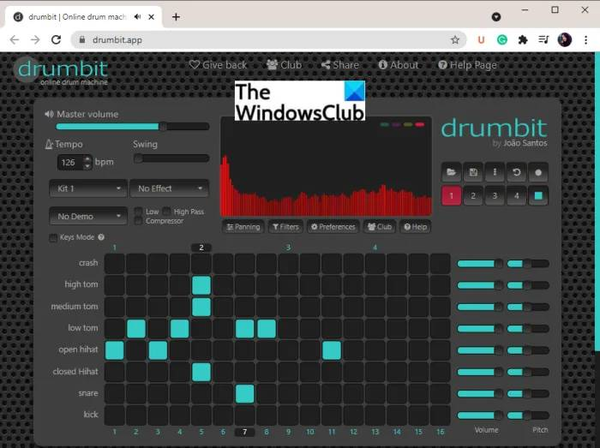The image size is (600, 448).
Task: Open Club in the top navigation
Action: pyautogui.click(x=284, y=65)
